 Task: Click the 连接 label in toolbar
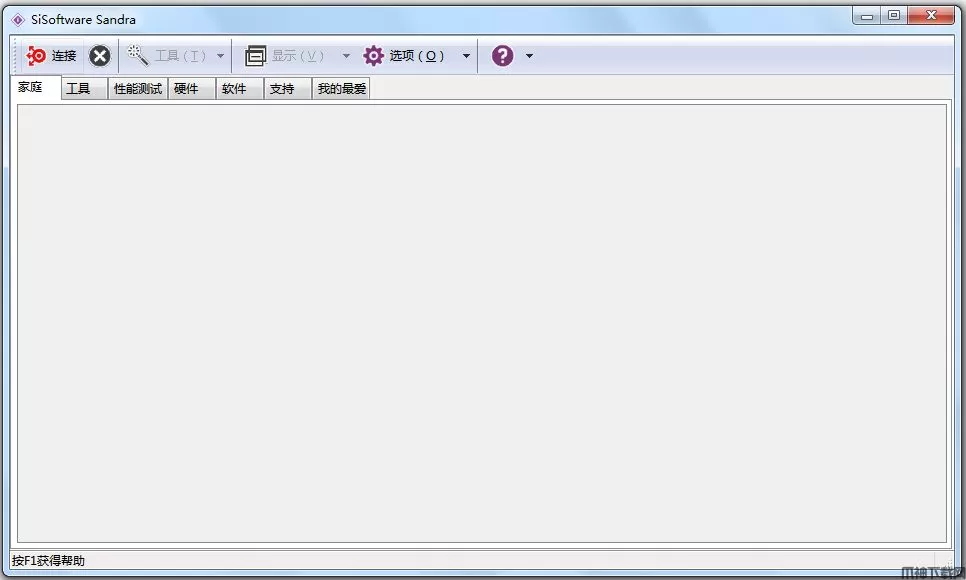[64, 56]
